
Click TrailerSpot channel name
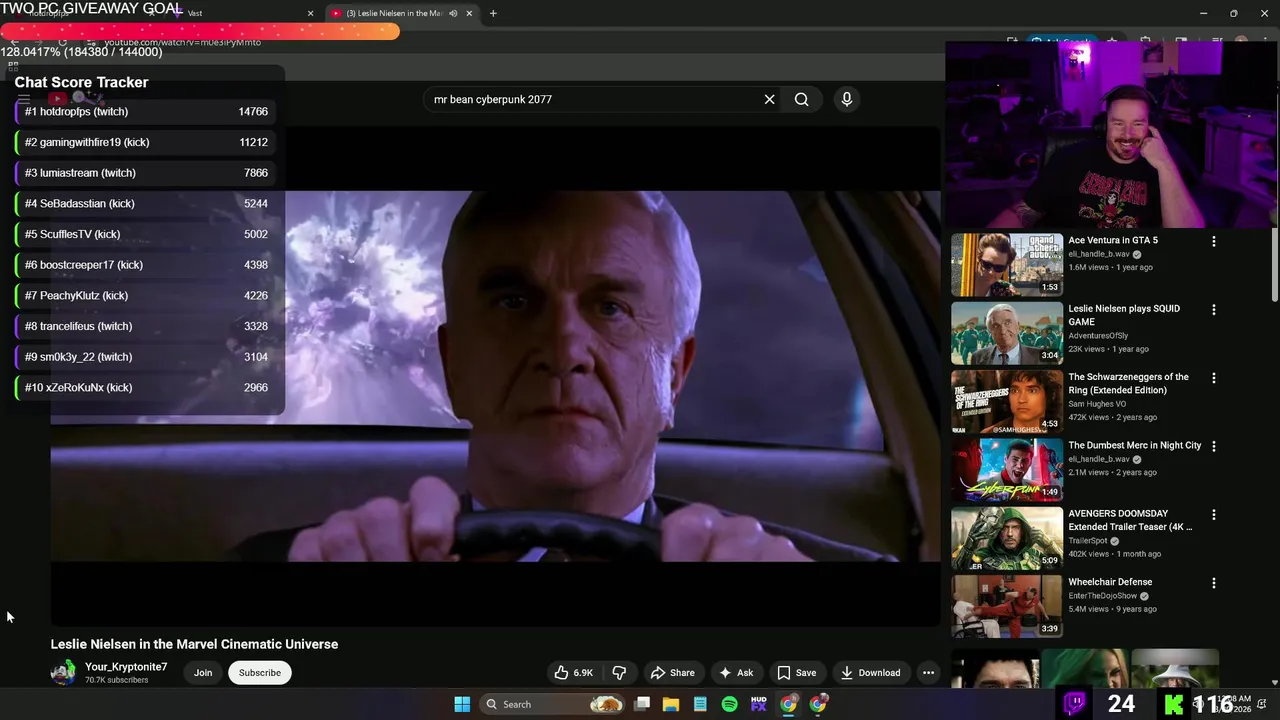click(1088, 541)
